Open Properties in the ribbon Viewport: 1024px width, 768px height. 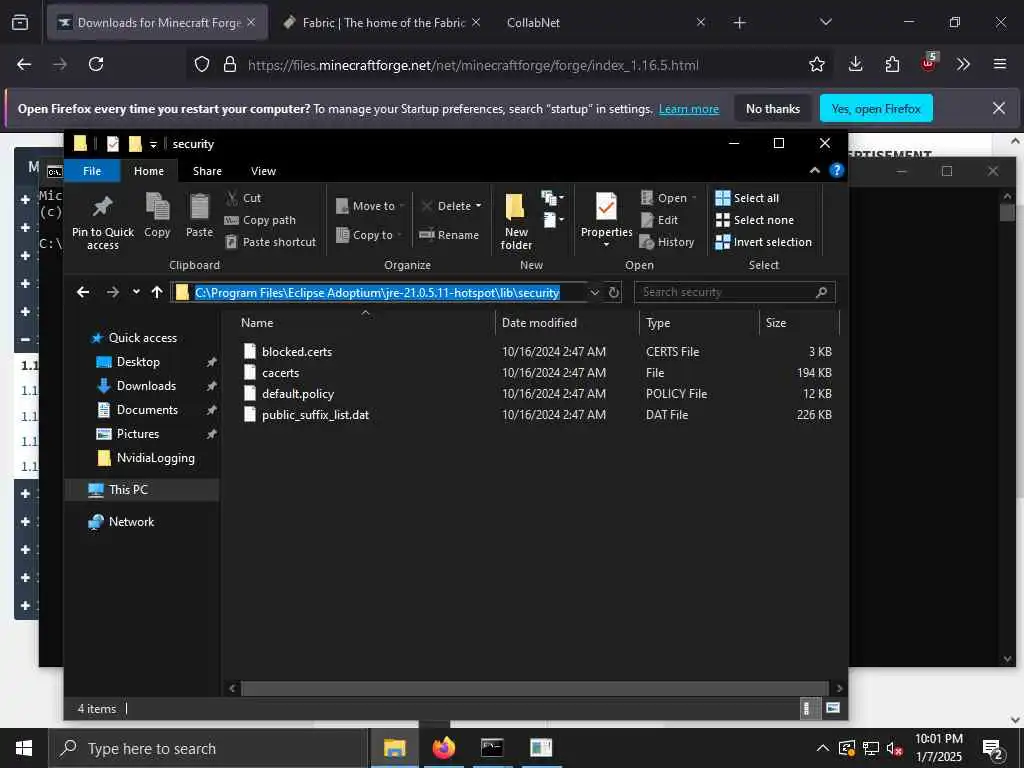[x=606, y=220]
